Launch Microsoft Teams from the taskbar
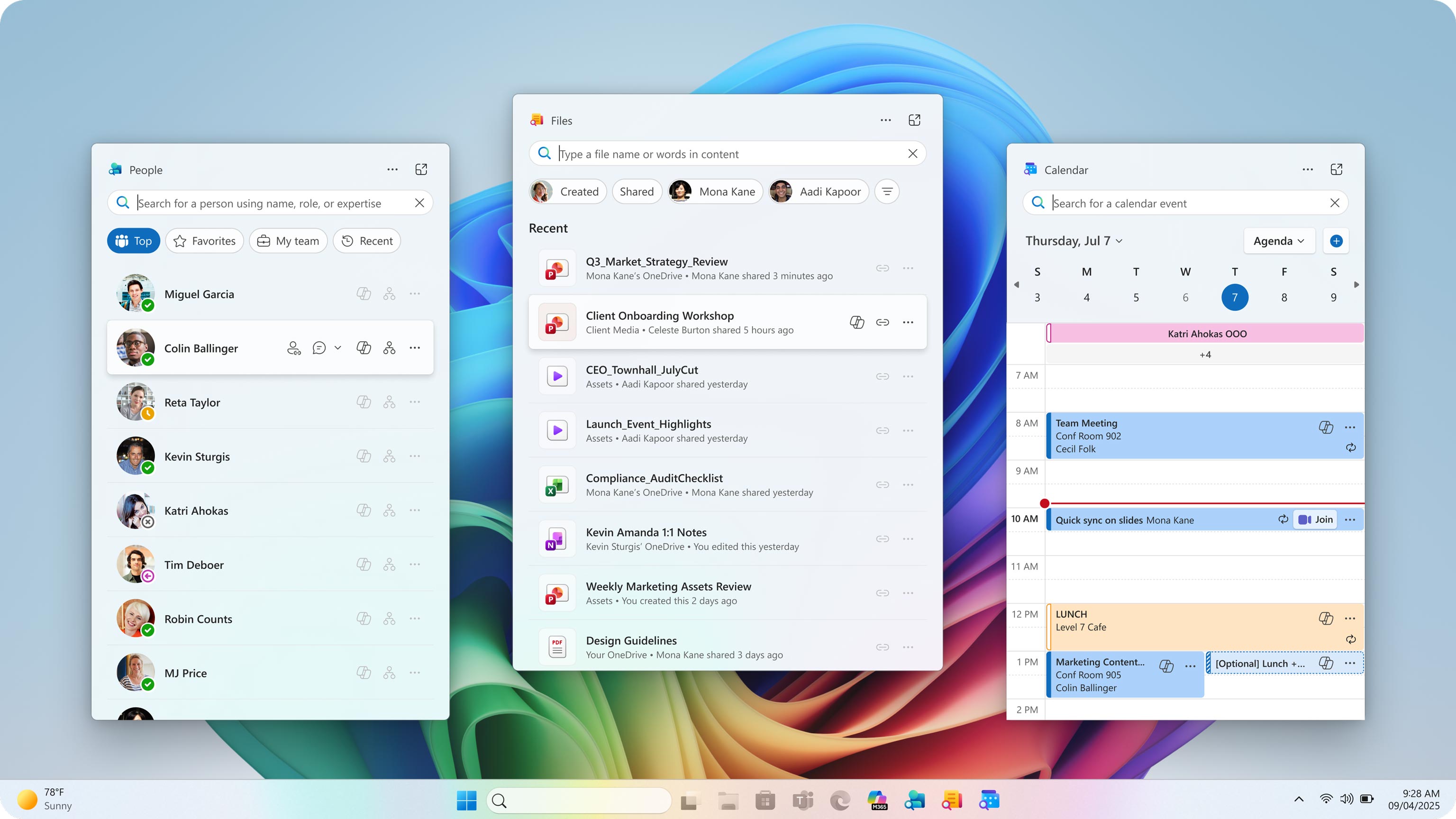This screenshot has height=819, width=1456. tap(802, 801)
